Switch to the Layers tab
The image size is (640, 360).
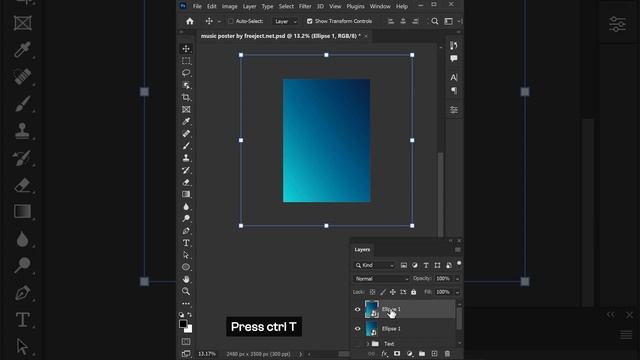[362, 249]
